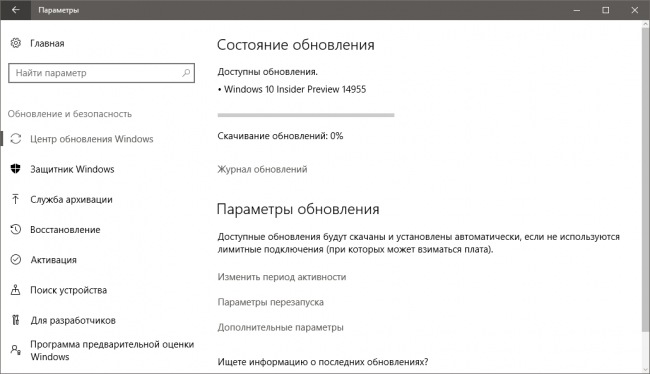Click 'Скачивание обновлений: 0%' status text

click(x=280, y=136)
